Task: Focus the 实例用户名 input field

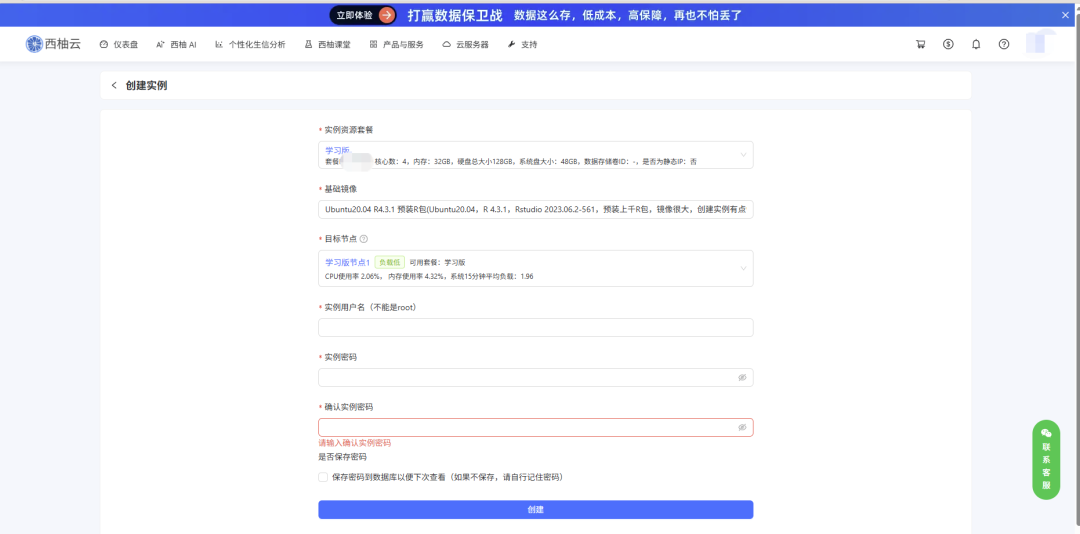Action: (x=536, y=327)
